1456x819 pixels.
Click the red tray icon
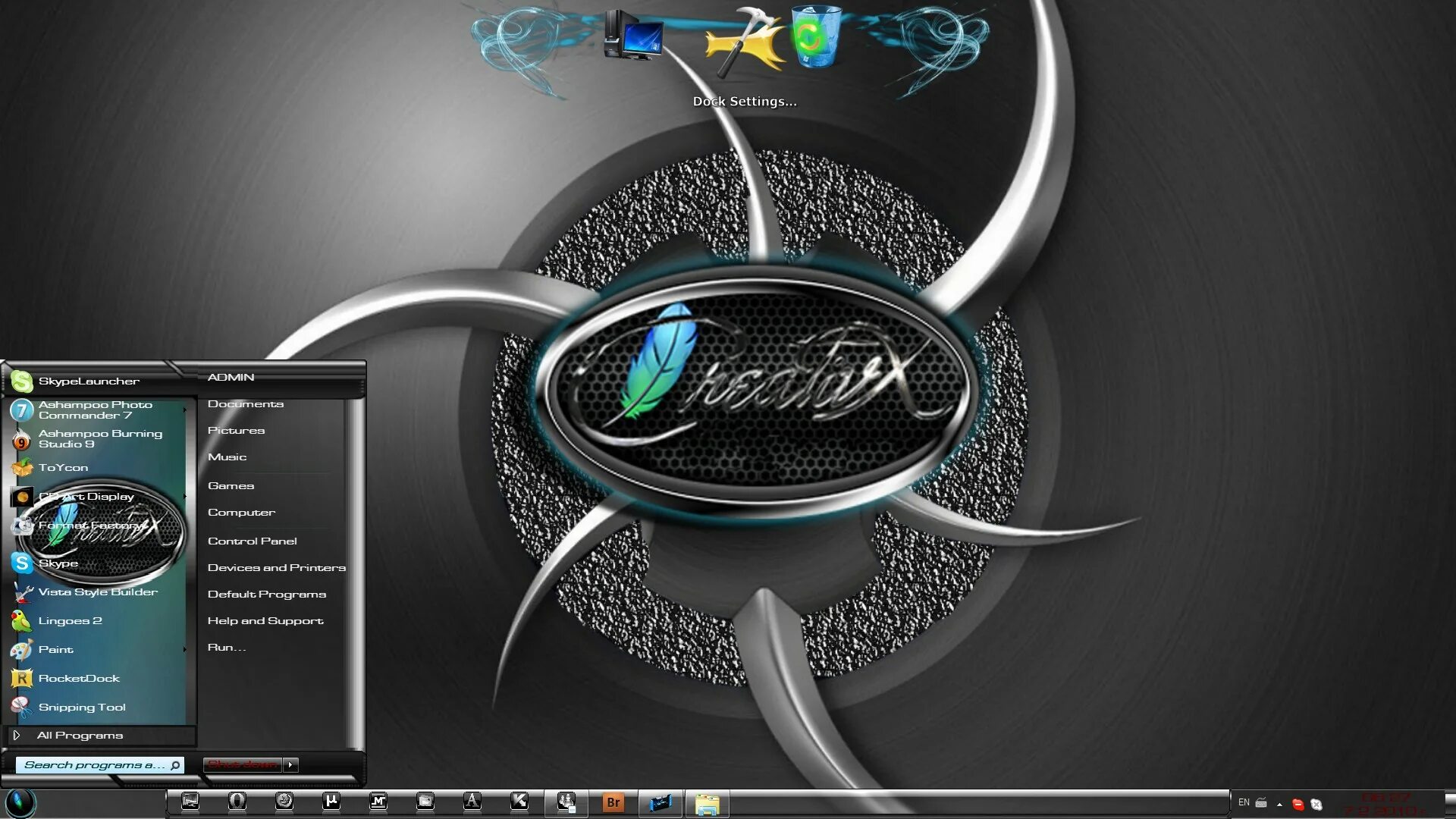1298,804
